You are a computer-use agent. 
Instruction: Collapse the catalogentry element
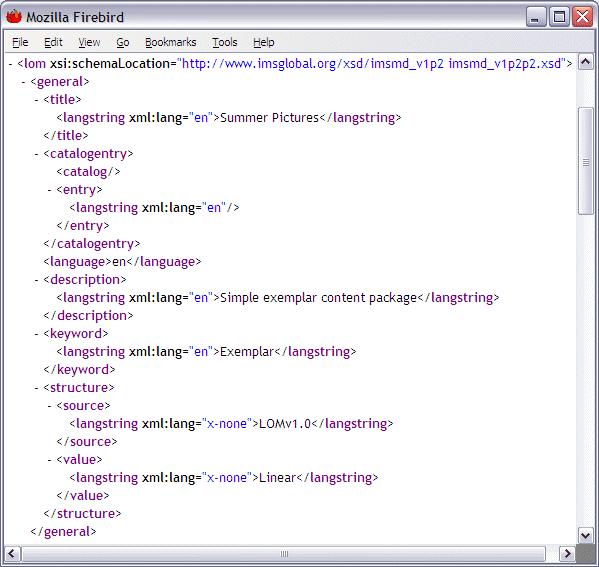(x=36, y=154)
